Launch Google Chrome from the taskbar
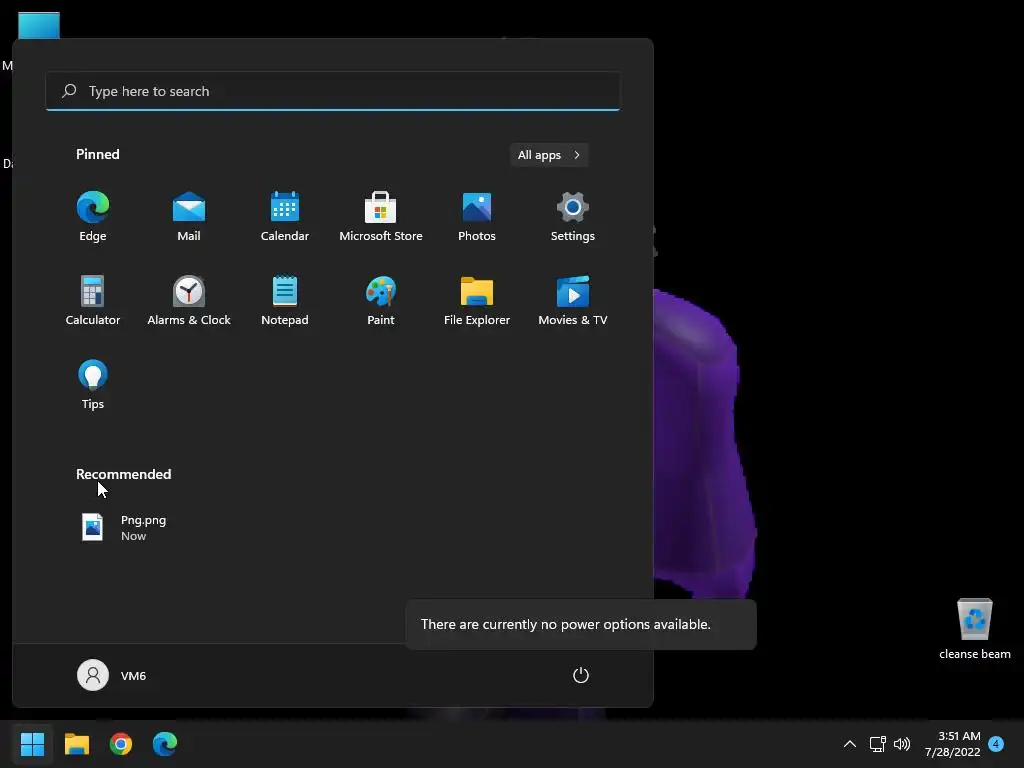Viewport: 1024px width, 768px height. point(121,743)
